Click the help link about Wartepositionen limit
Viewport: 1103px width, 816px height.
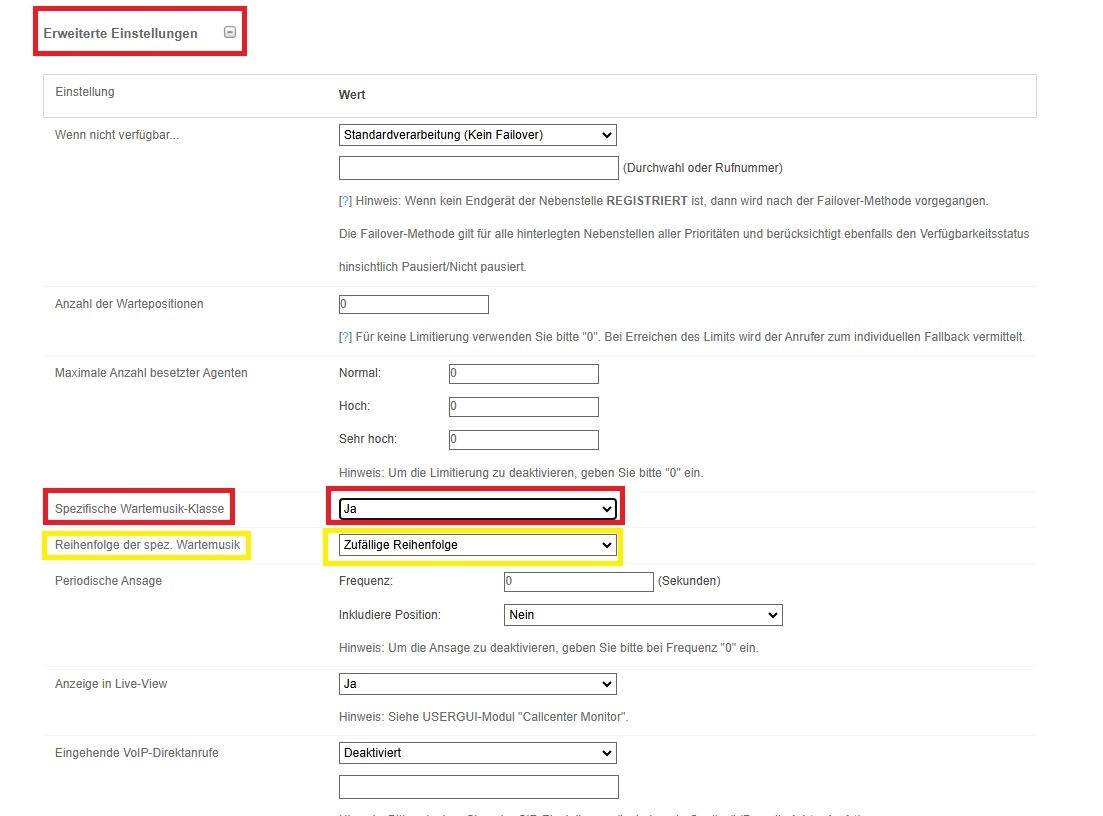(346, 337)
